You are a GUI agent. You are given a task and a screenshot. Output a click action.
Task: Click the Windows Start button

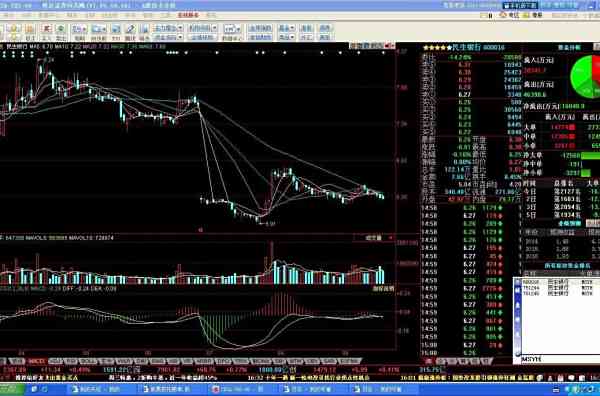[12, 389]
